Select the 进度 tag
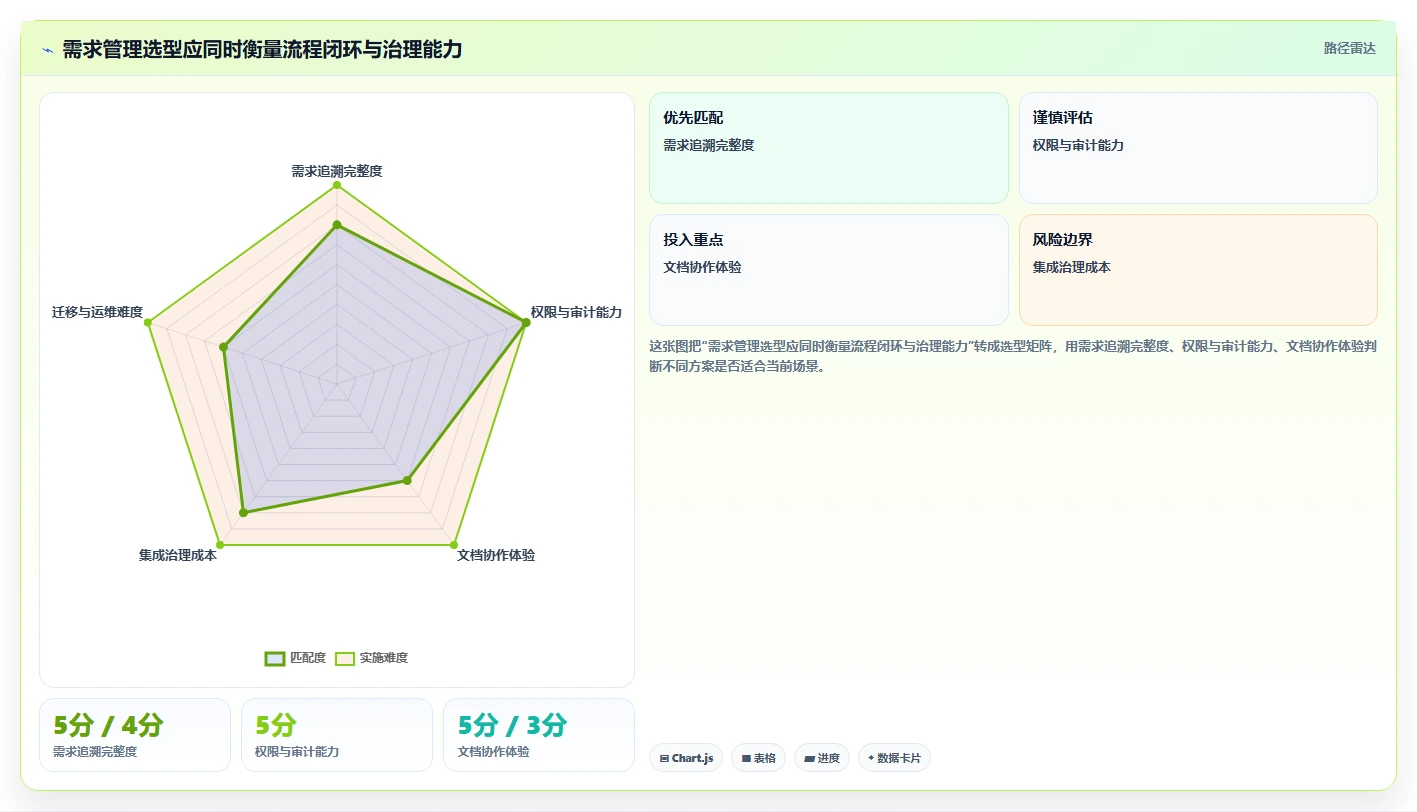Screen dimensions: 1417x812 [822, 758]
